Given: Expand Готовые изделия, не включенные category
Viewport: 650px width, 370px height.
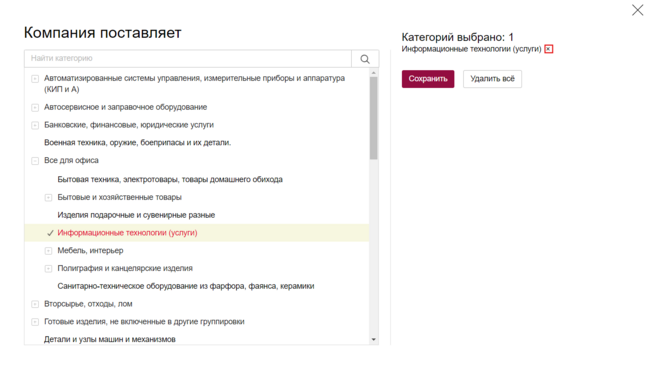Looking at the screenshot, I should (35, 322).
